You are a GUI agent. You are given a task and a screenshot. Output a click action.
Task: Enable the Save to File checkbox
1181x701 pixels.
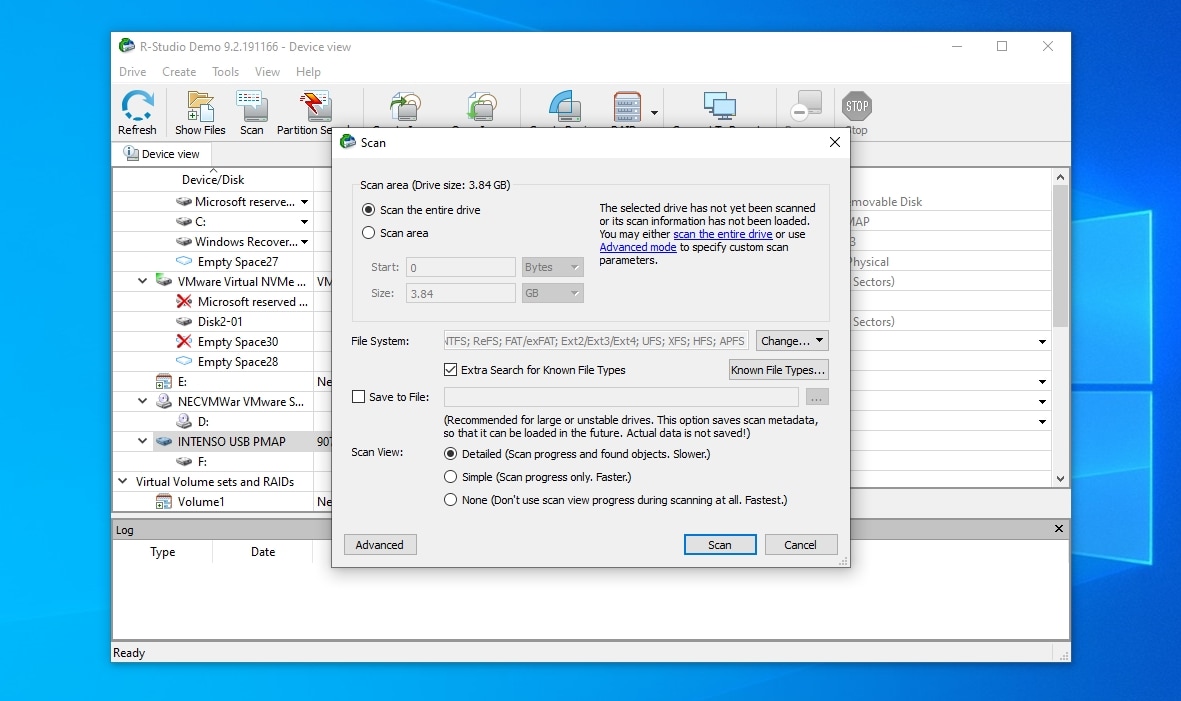(359, 397)
